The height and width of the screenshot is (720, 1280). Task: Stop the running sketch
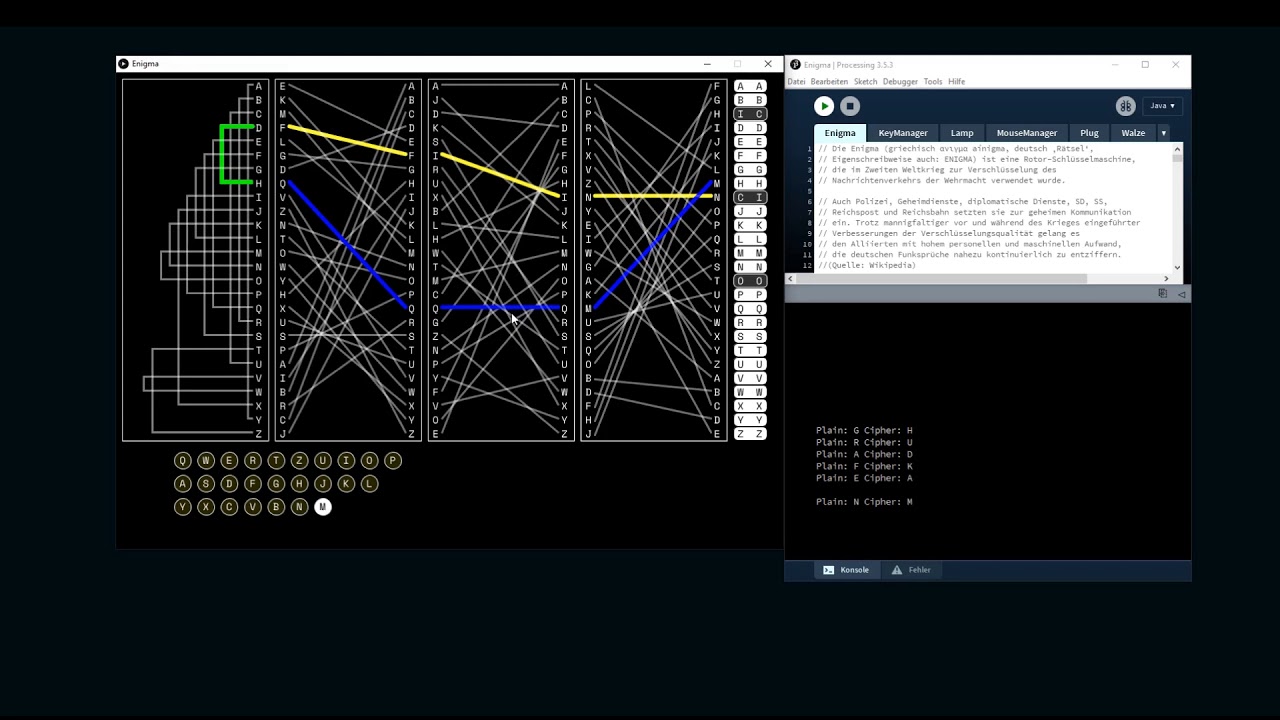849,106
